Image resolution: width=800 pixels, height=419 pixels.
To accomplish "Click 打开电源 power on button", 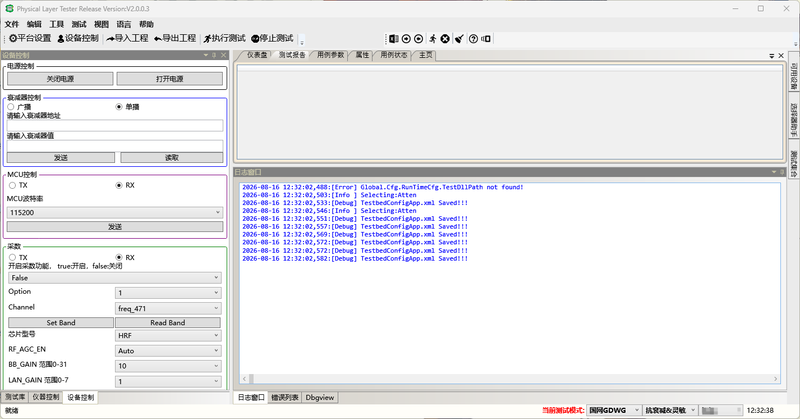I will pos(170,79).
